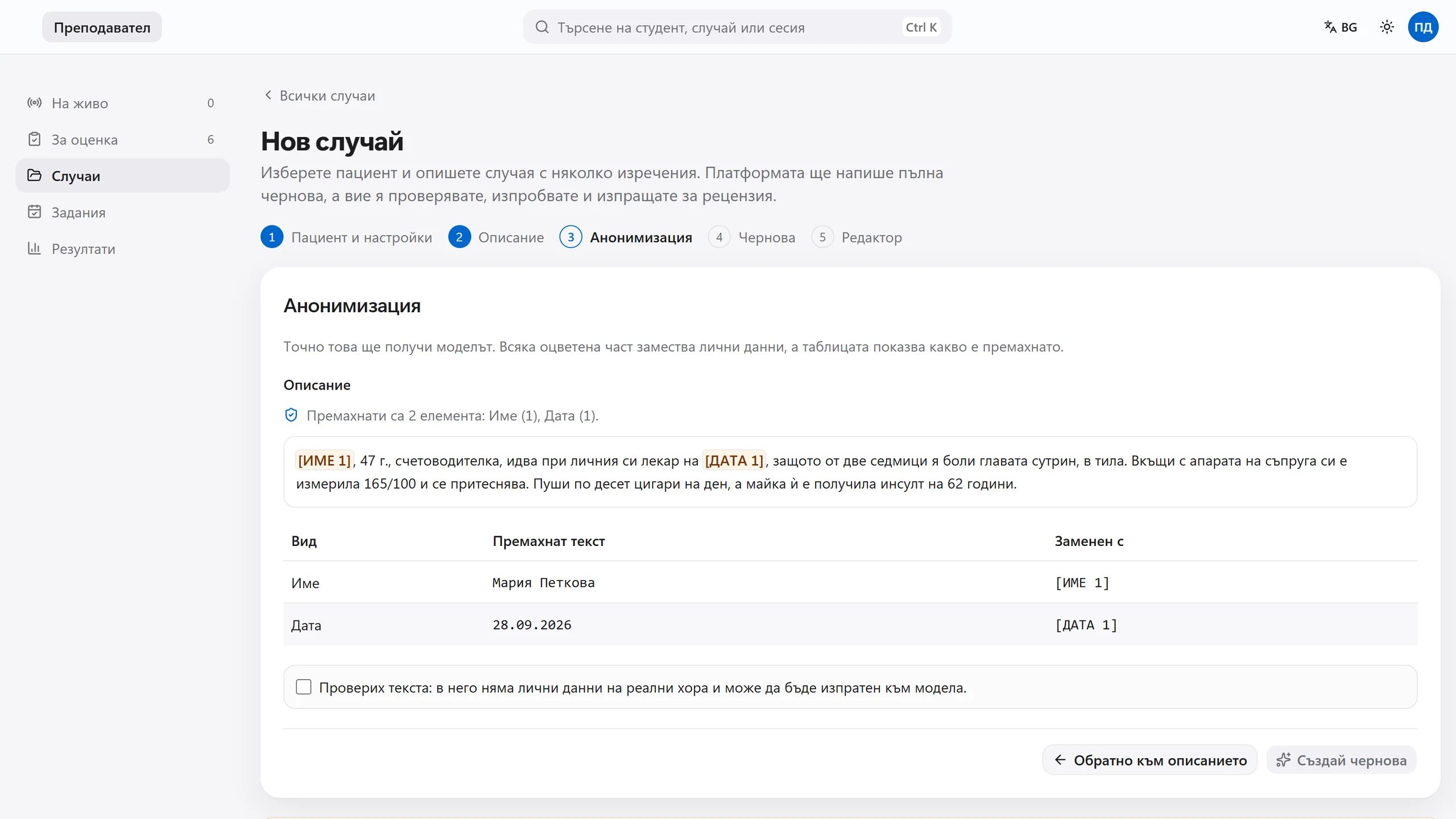Click the calendar icon beside Задания
This screenshot has width=1456, height=819.
[x=35, y=212]
